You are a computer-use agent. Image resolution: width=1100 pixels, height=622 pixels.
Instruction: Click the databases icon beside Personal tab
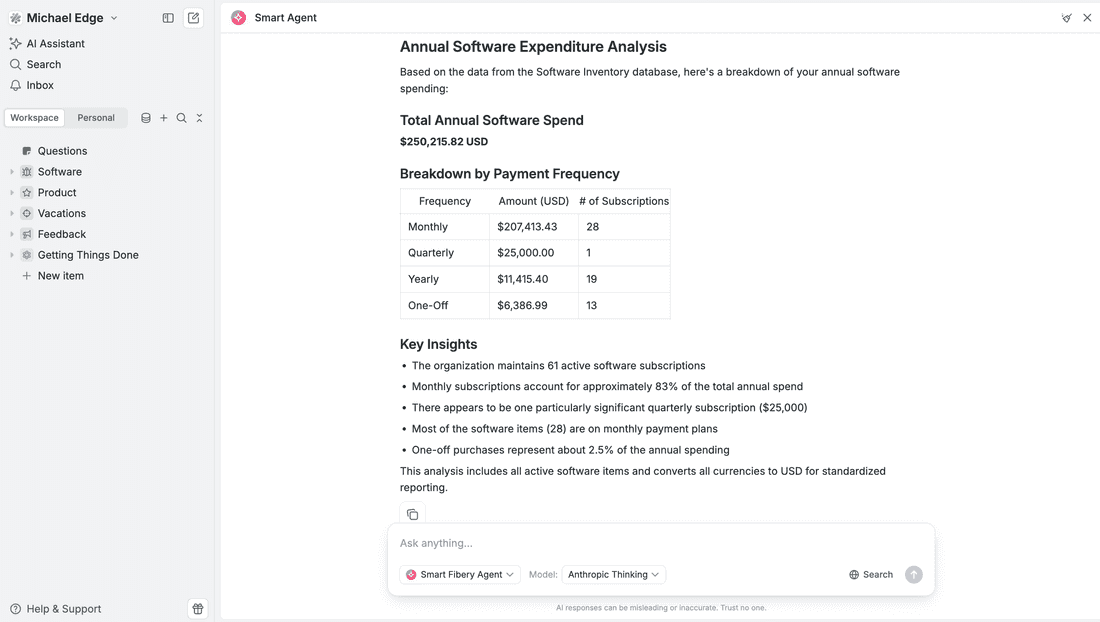click(146, 118)
